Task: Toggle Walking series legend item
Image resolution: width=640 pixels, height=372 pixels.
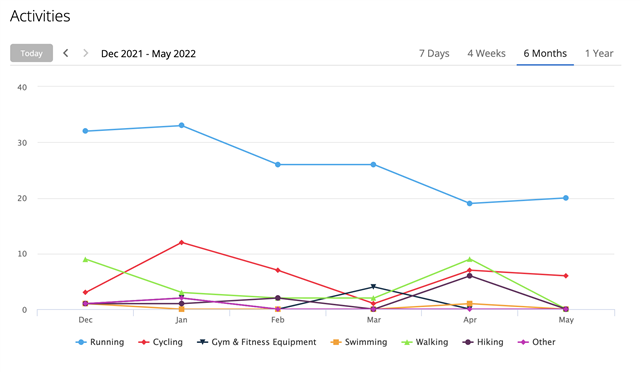Action: (x=425, y=342)
